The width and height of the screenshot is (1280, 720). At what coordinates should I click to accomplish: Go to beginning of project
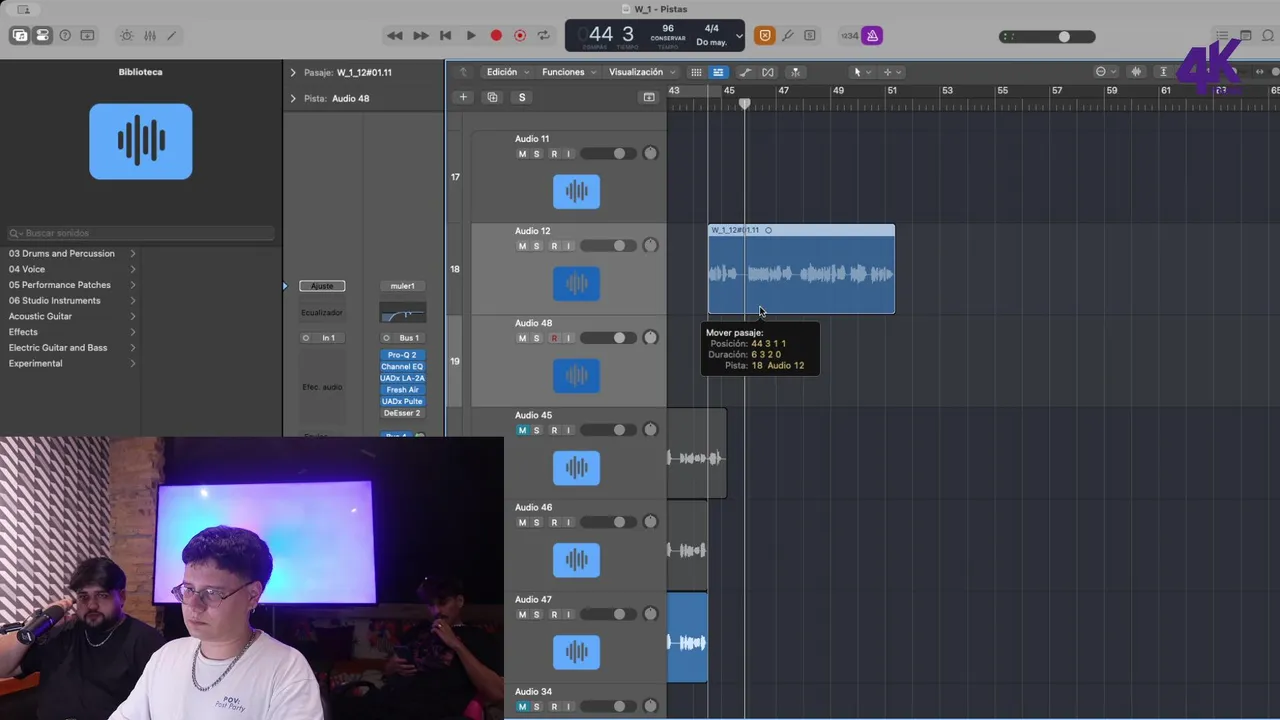(446, 35)
